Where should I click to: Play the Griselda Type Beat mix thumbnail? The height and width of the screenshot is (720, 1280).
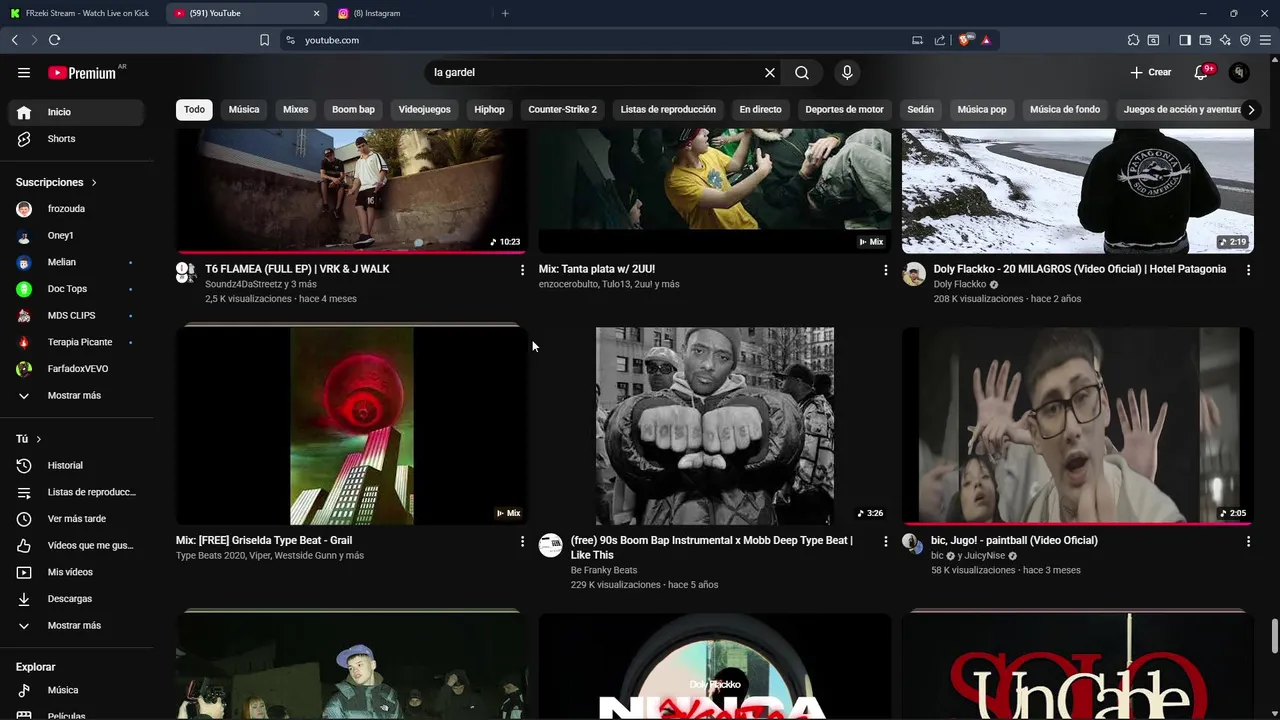point(352,425)
